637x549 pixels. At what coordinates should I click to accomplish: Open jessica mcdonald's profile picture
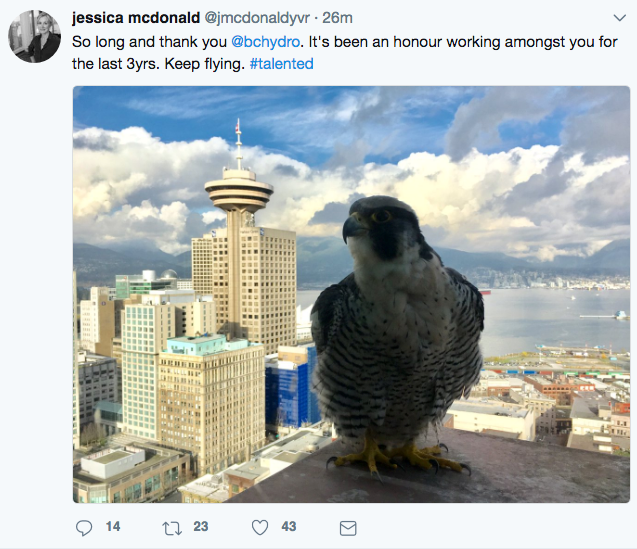click(x=35, y=37)
